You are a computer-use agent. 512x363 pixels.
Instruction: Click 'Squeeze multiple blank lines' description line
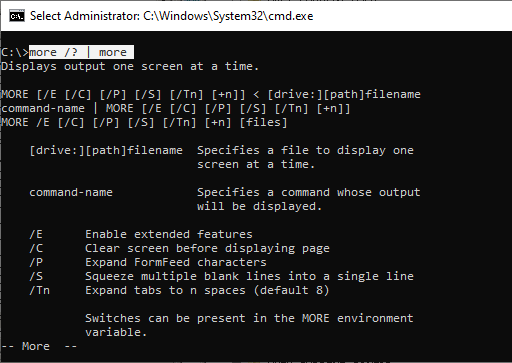(249, 276)
